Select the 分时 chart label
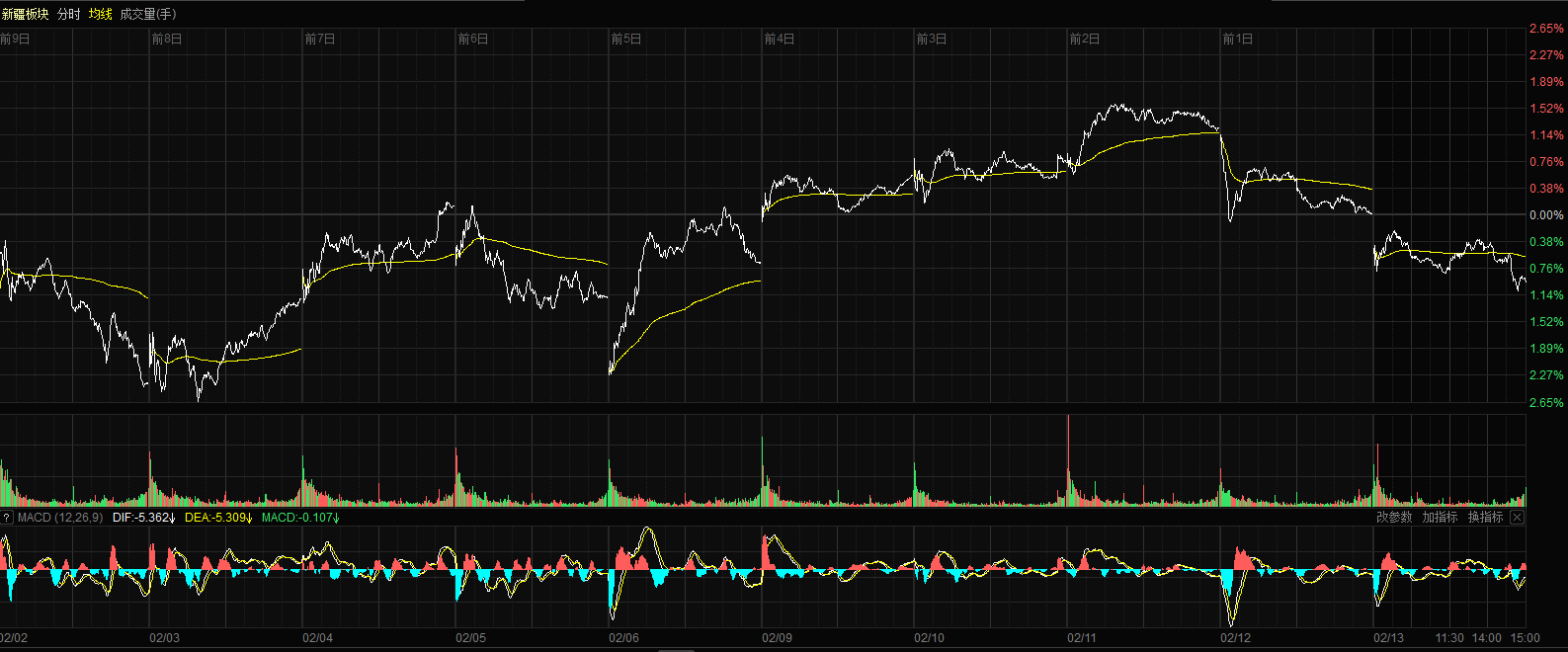The image size is (1568, 652). click(x=68, y=14)
